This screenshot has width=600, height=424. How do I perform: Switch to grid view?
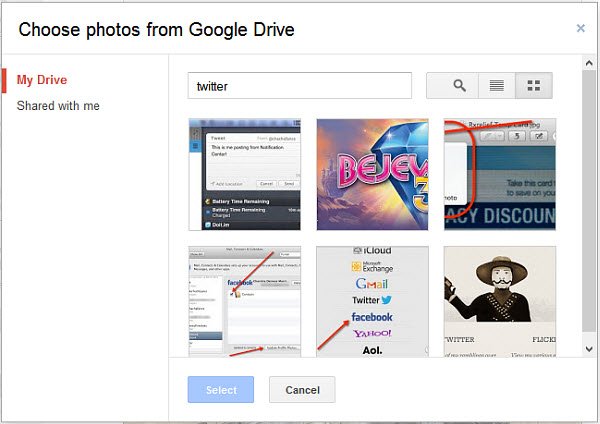point(534,85)
